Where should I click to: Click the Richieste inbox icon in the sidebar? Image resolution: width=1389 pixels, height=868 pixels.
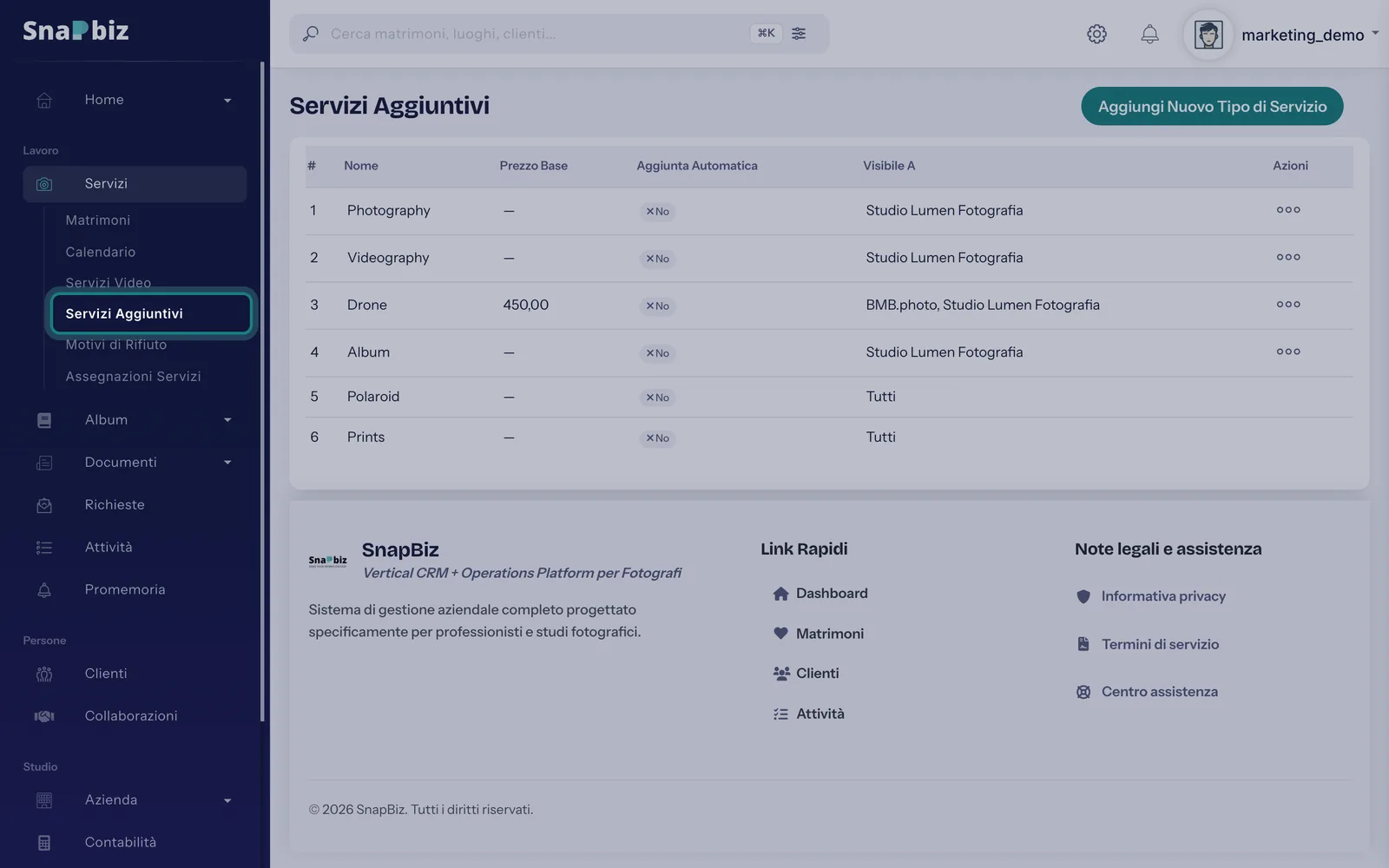click(x=44, y=505)
